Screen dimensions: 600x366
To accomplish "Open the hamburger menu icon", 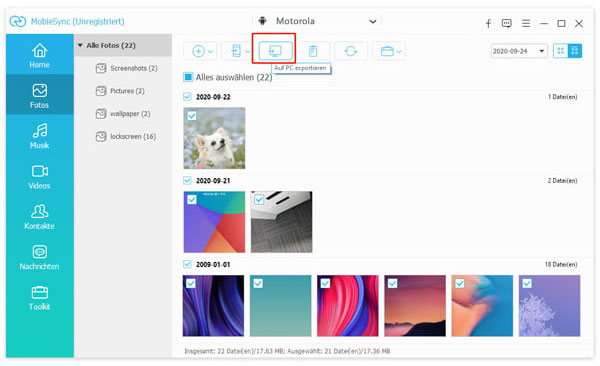I will [526, 23].
